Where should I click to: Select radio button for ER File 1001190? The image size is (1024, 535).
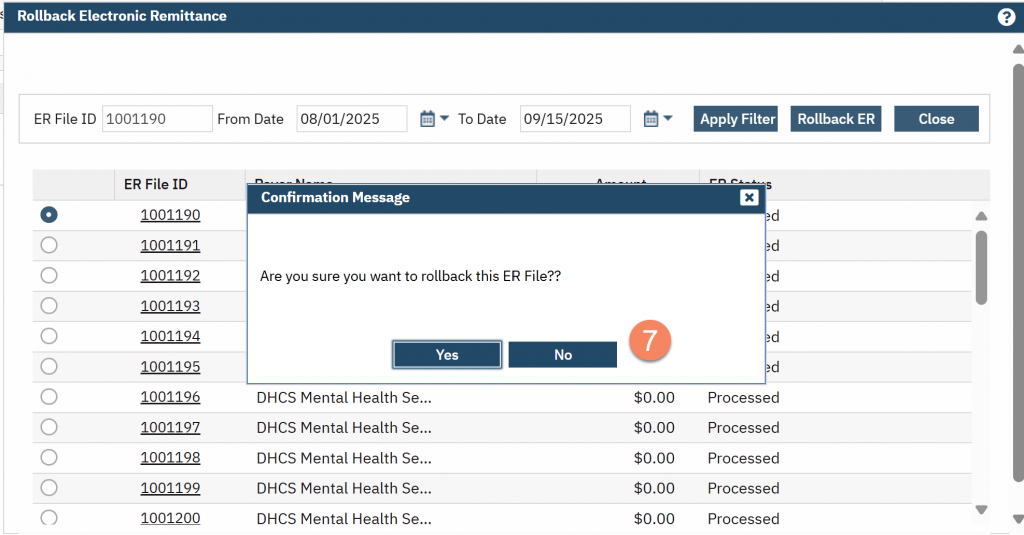pyautogui.click(x=49, y=215)
